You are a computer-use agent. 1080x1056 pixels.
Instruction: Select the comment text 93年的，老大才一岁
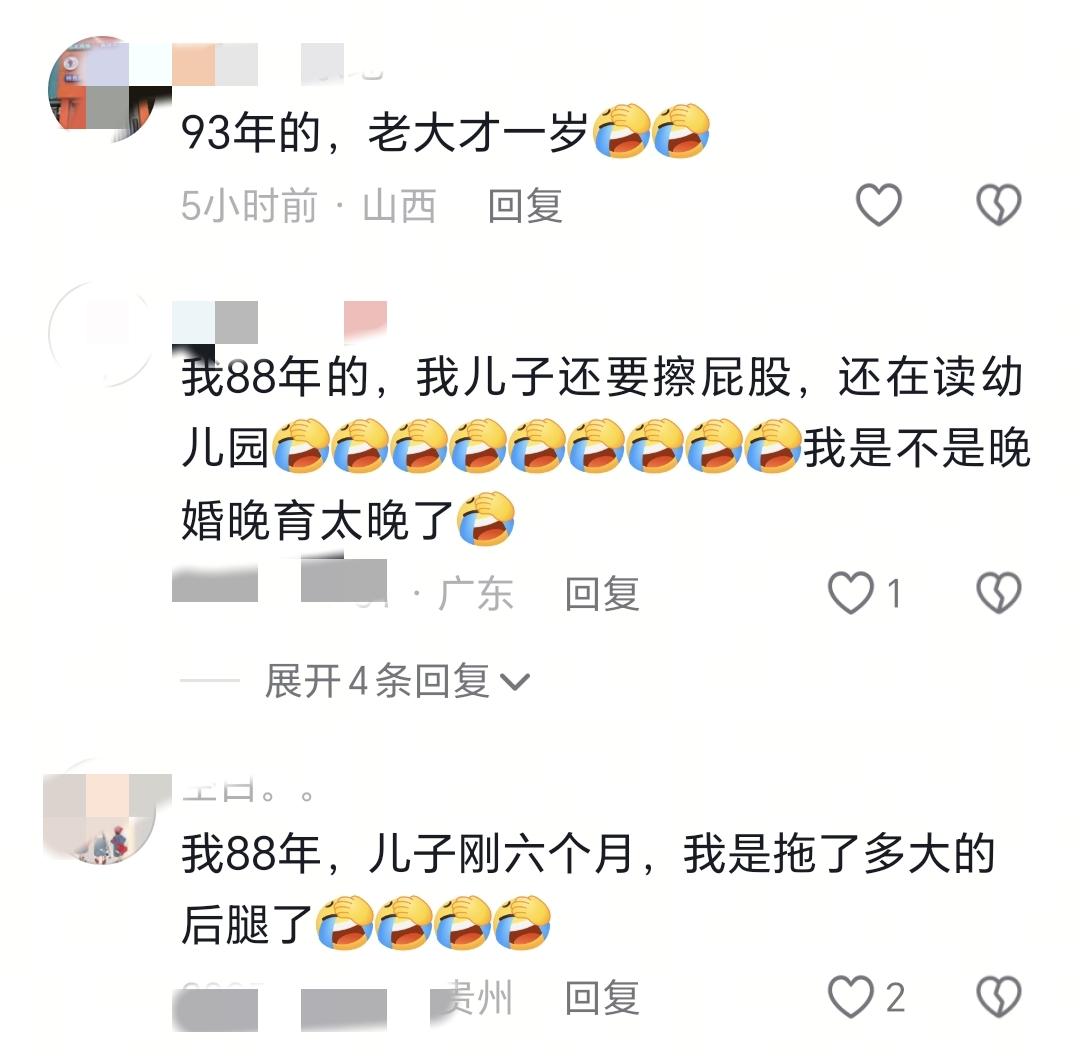coord(384,132)
